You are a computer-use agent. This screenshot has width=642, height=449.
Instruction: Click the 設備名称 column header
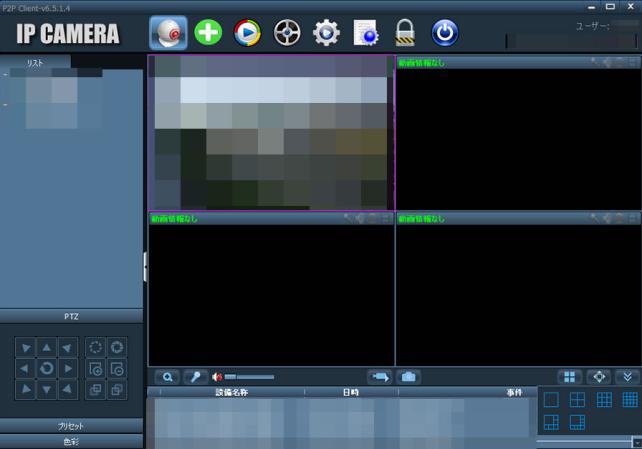click(x=232, y=393)
